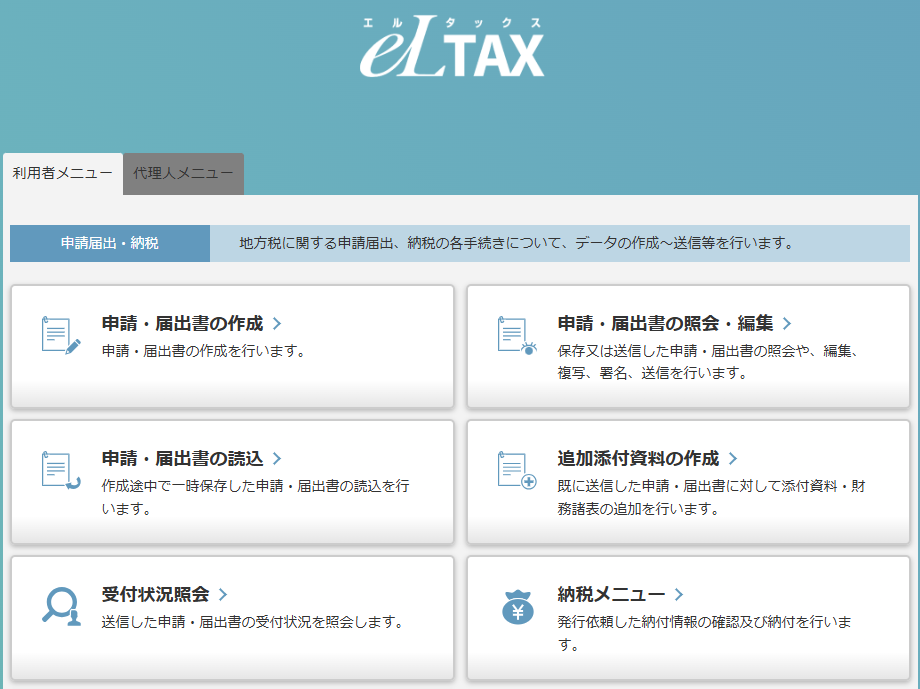Click the chevron next to 申請・届出書の作成
Image resolution: width=920 pixels, height=689 pixels.
(277, 323)
